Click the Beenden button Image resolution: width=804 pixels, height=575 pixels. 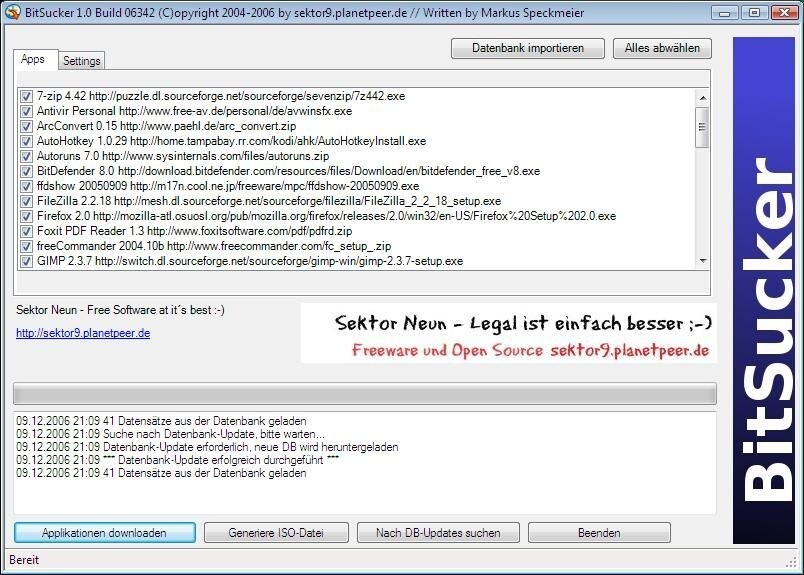[x=599, y=533]
